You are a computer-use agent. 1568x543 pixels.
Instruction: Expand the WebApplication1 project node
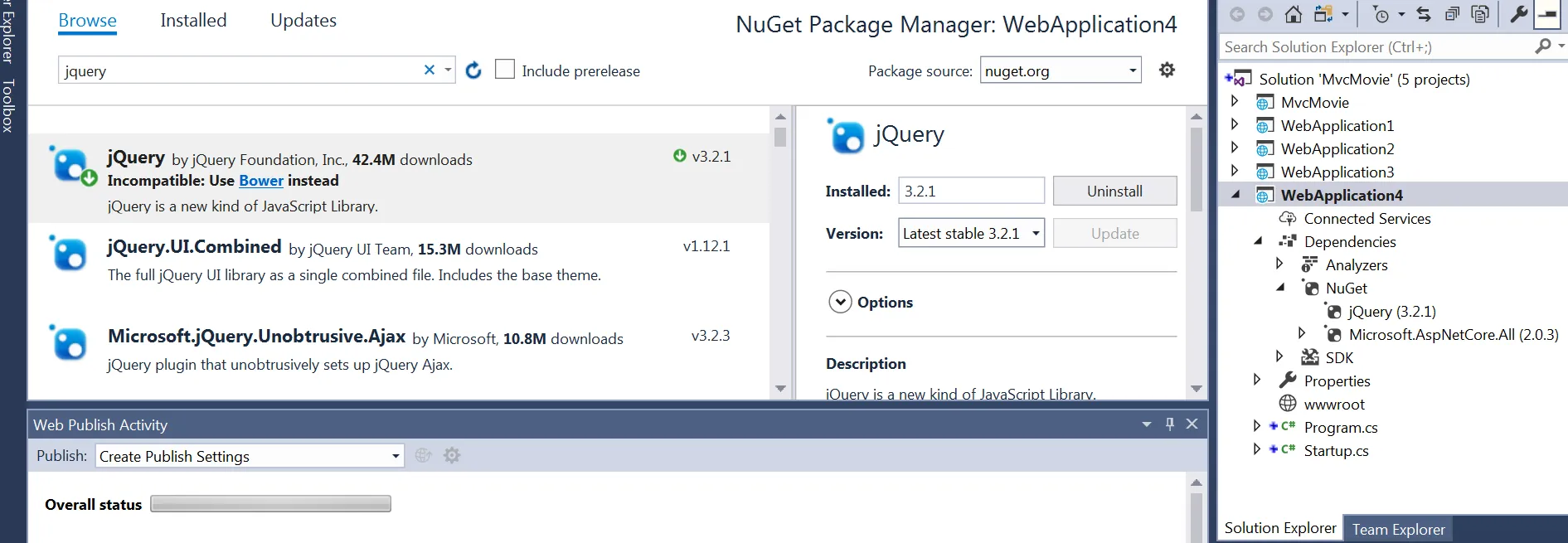(1235, 124)
